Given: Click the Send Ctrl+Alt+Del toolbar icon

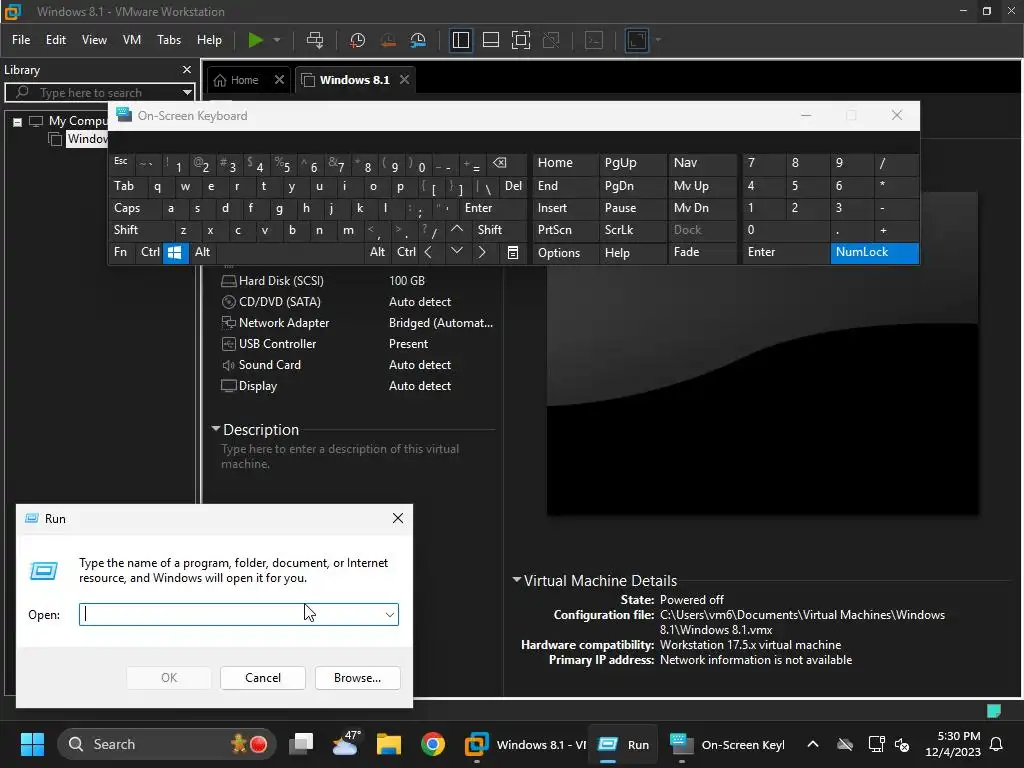Looking at the screenshot, I should (x=315, y=40).
